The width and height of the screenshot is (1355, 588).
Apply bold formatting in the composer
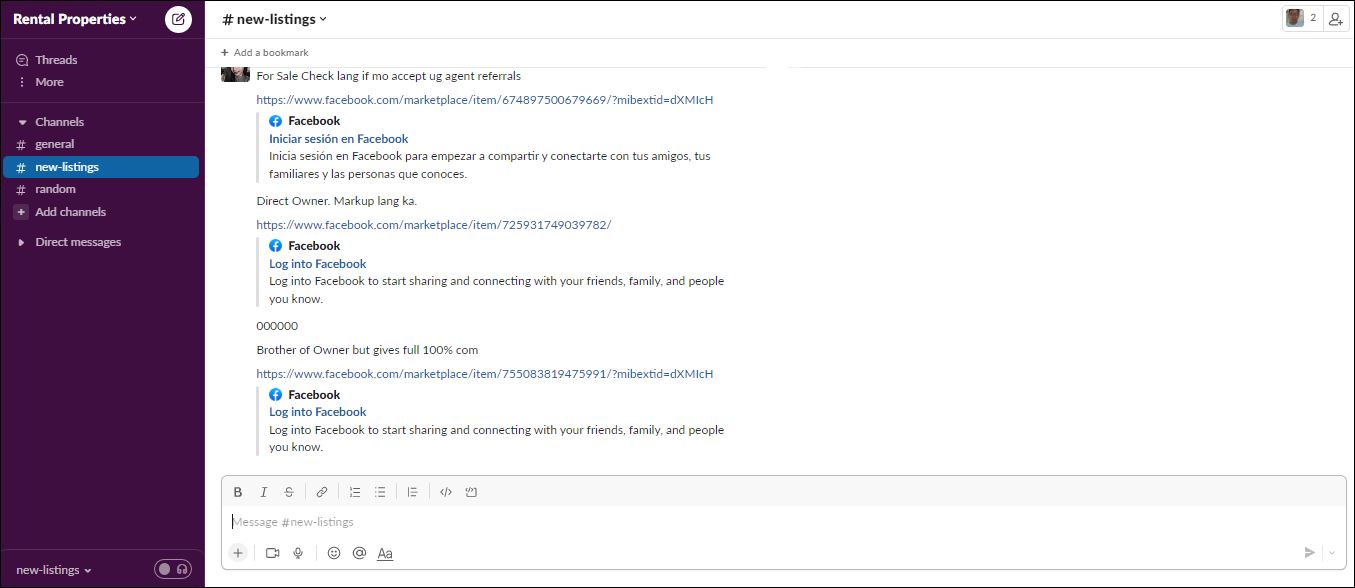238,492
